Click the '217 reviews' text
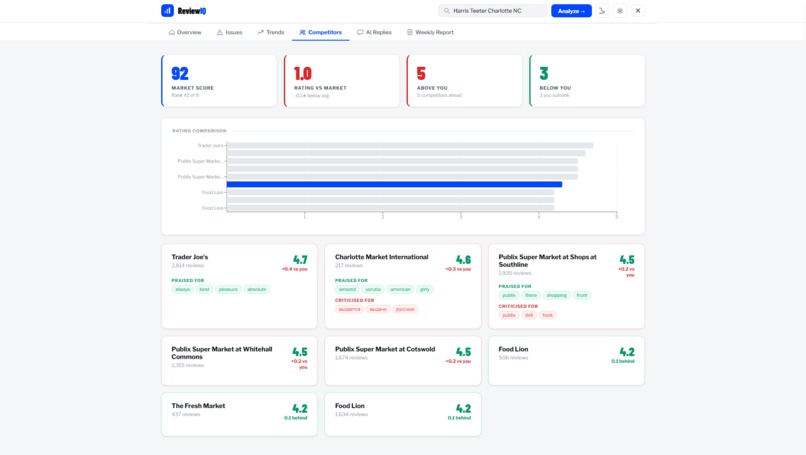 349,266
